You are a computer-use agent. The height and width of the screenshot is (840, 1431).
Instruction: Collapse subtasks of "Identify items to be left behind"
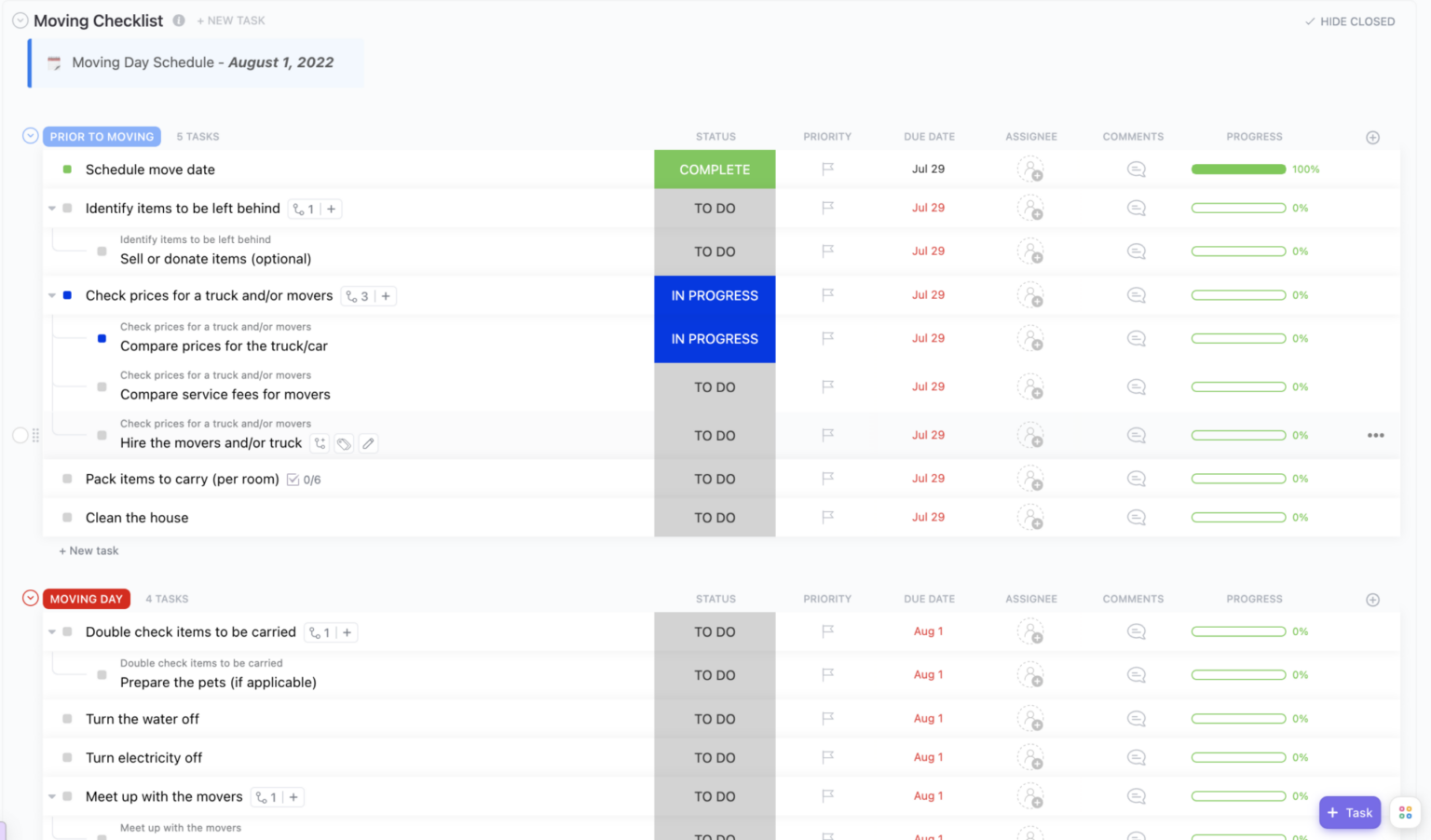[52, 208]
